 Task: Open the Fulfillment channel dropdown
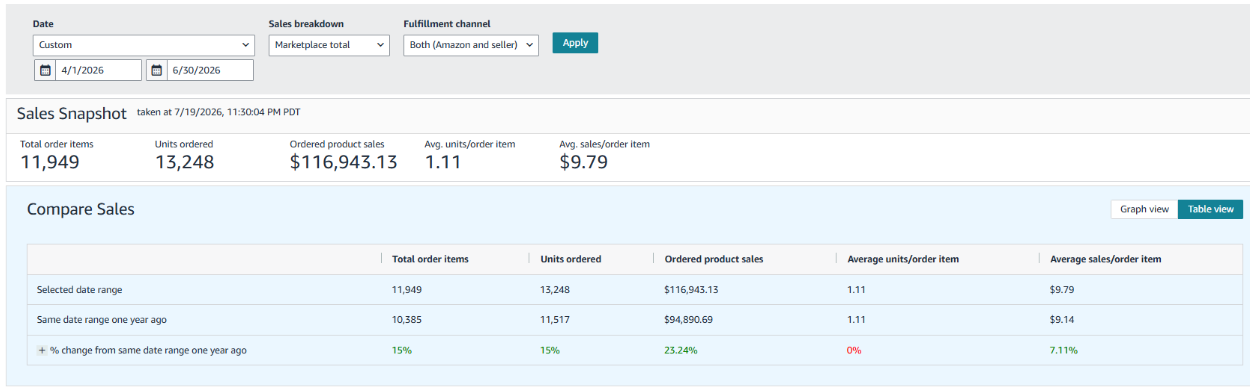(471, 45)
